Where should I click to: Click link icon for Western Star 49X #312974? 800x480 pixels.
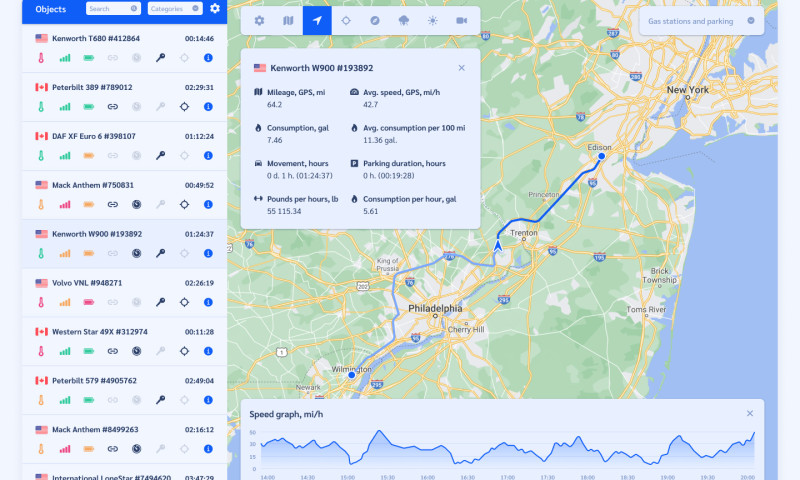pyautogui.click(x=113, y=351)
